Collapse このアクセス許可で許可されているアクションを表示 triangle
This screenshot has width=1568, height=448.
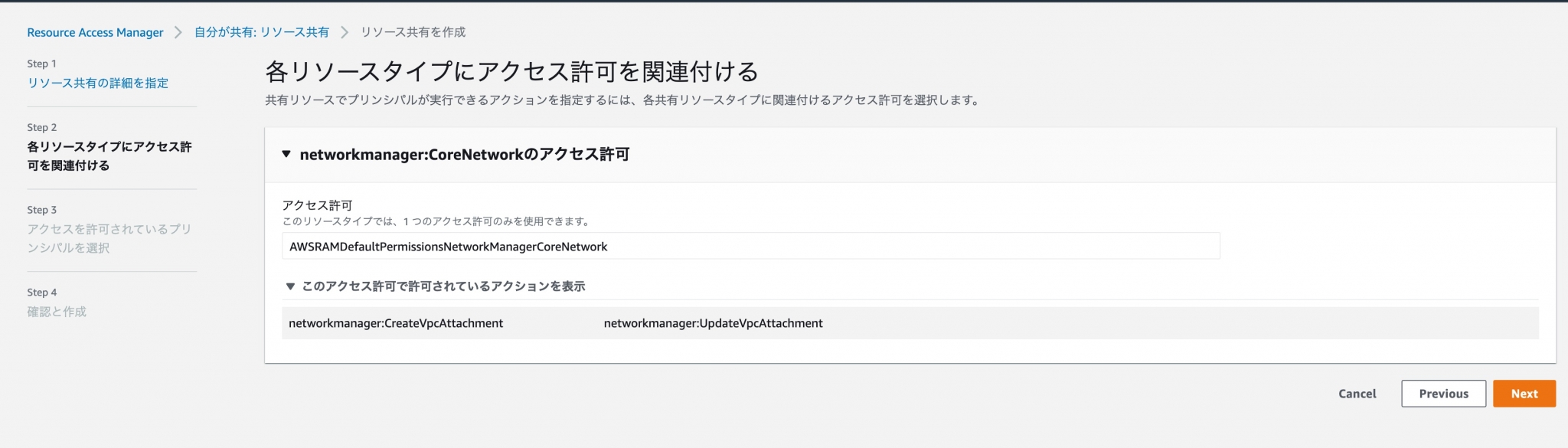click(x=290, y=286)
